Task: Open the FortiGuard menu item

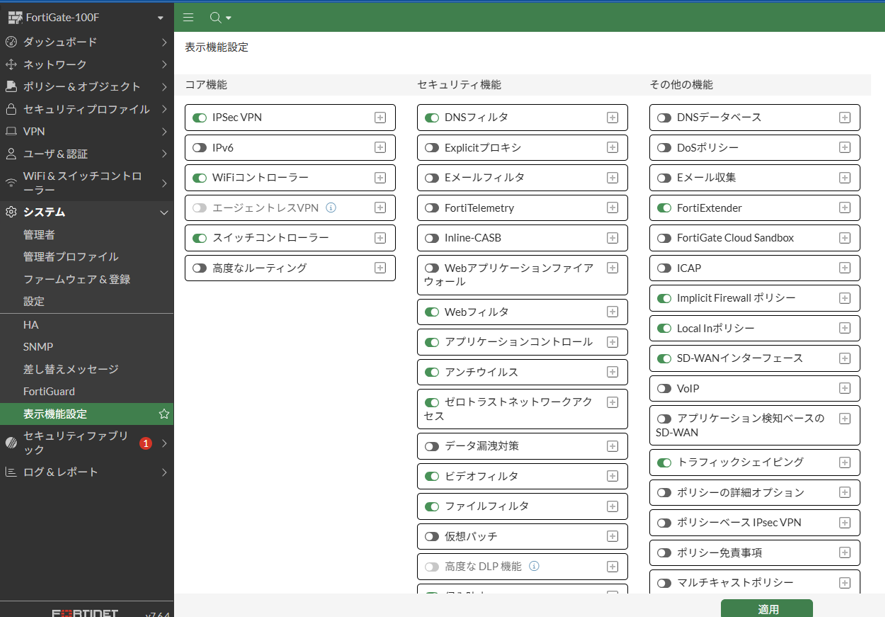Action: point(49,391)
